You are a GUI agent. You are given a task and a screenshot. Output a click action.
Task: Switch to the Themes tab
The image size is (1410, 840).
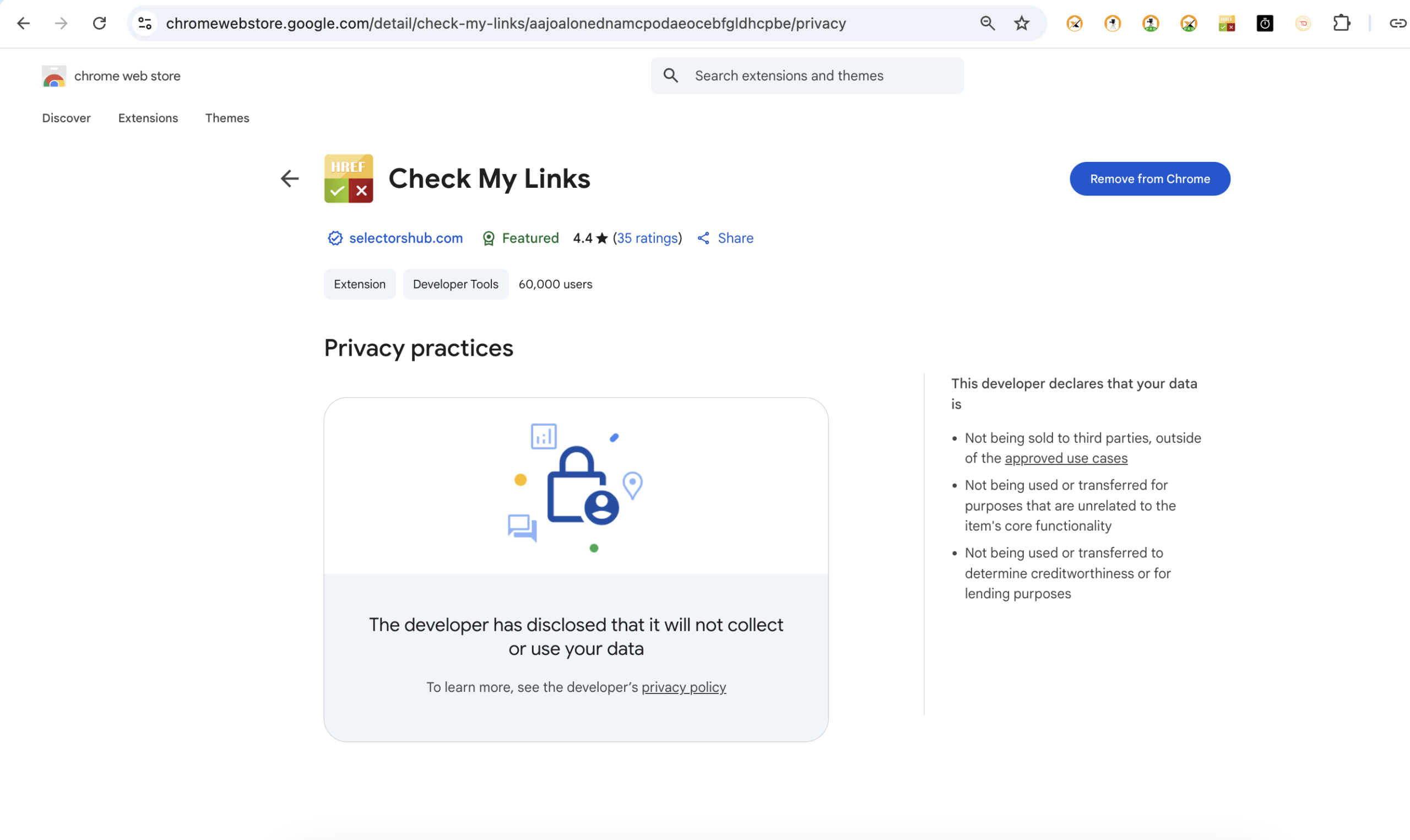pyautogui.click(x=227, y=118)
